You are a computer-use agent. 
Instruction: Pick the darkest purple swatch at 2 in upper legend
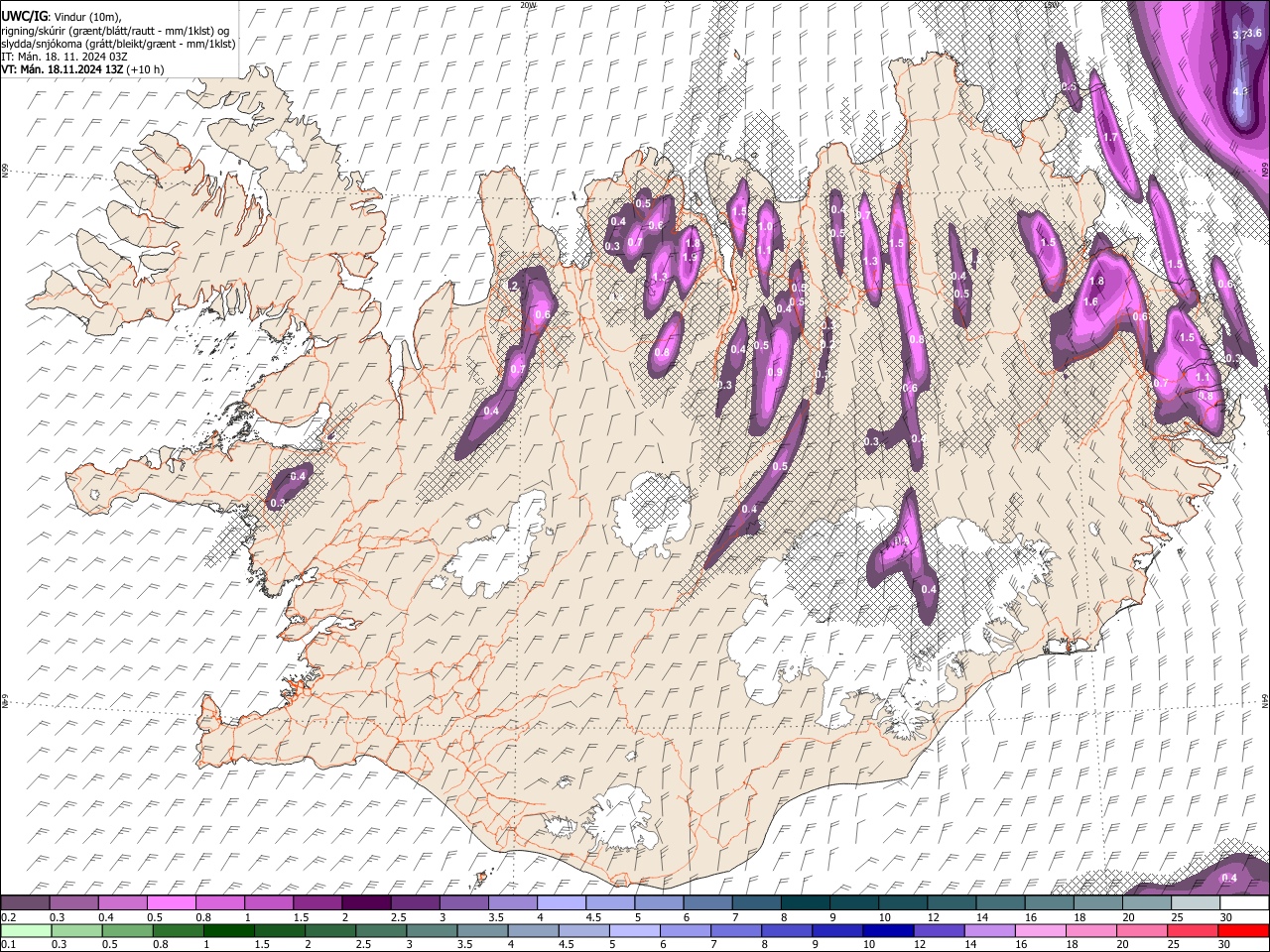pyautogui.click(x=366, y=903)
